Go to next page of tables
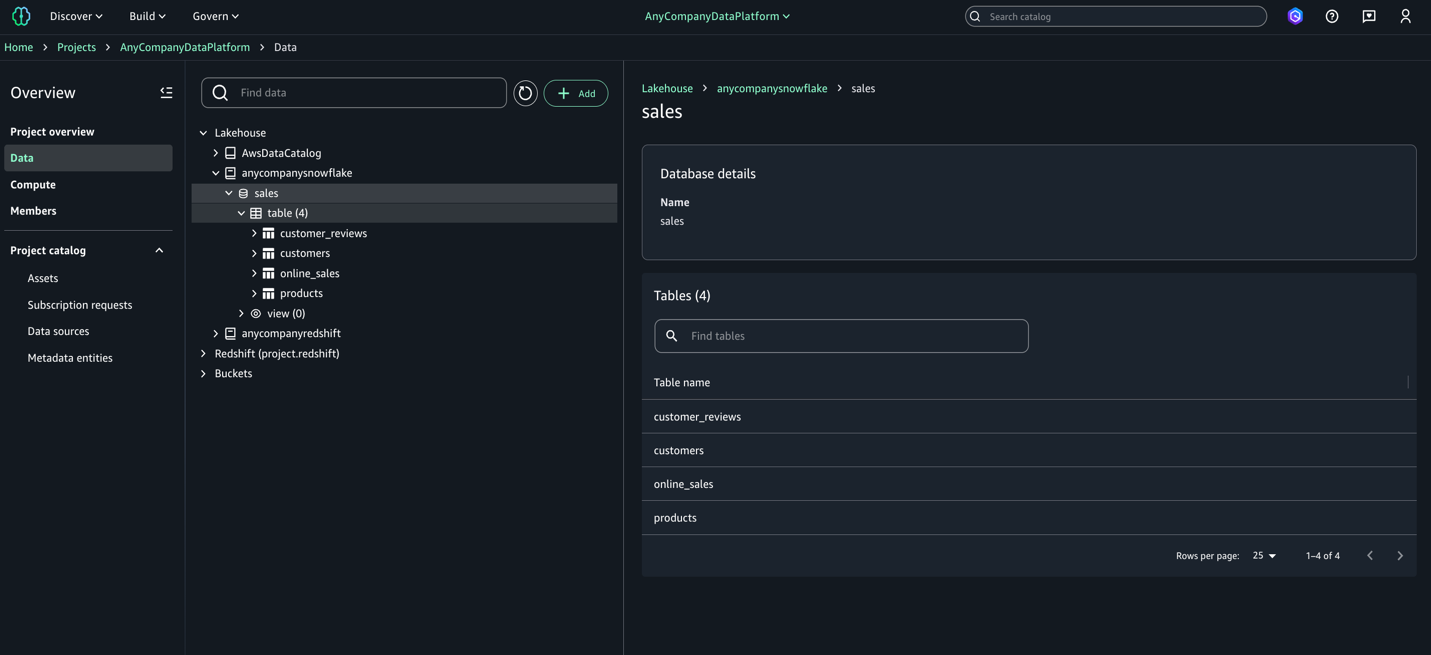This screenshot has height=655, width=1431. [x=1400, y=556]
